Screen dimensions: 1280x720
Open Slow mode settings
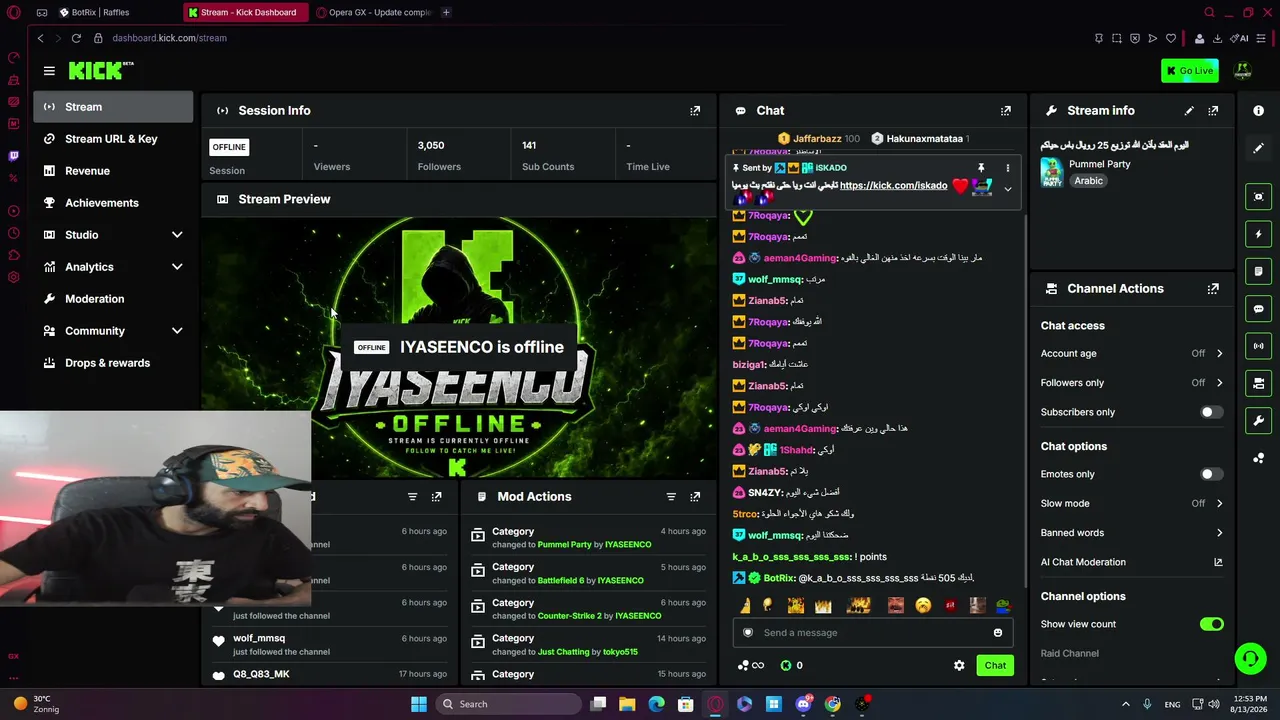pos(1132,503)
